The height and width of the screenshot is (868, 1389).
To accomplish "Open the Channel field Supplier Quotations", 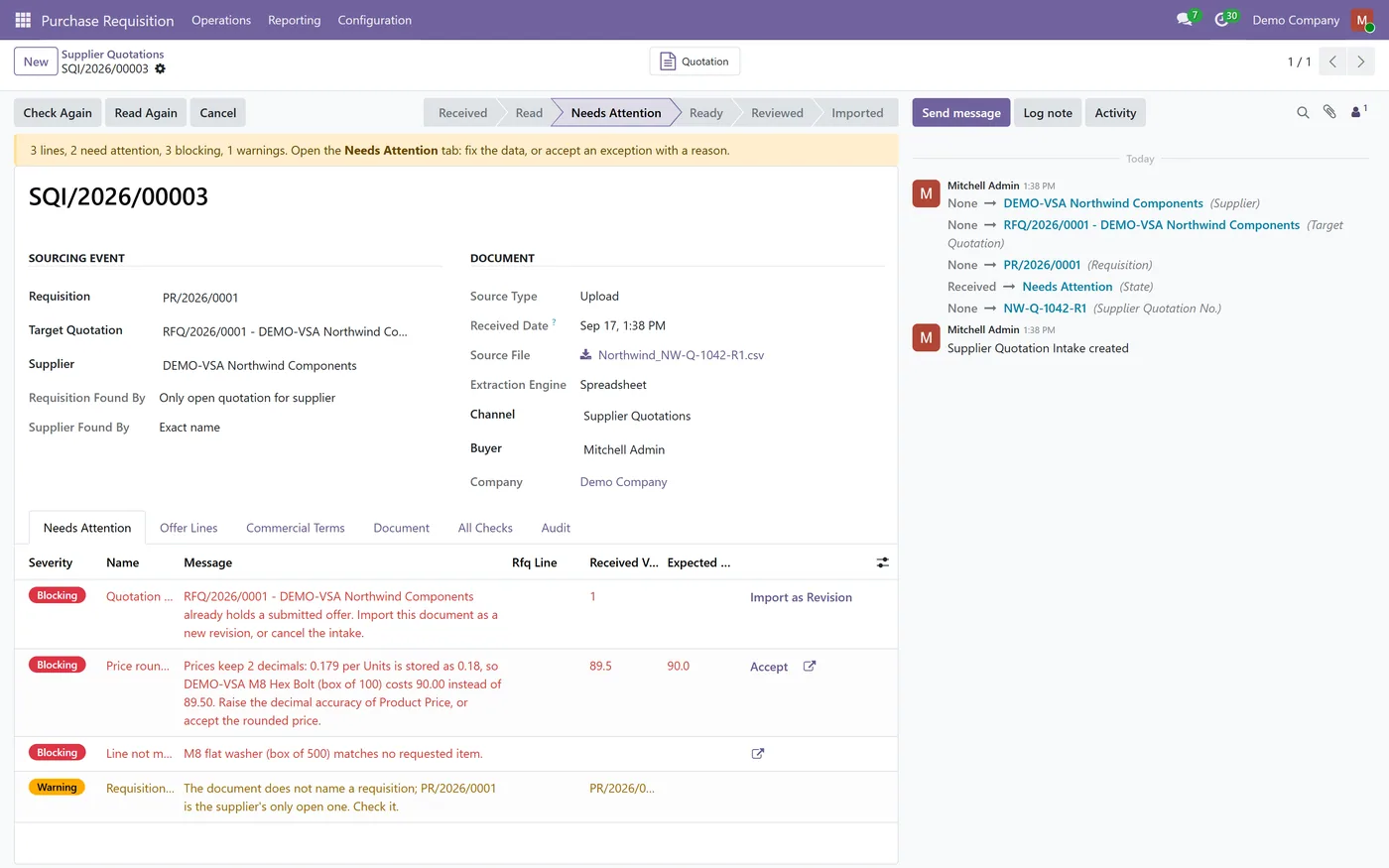I will tap(731, 416).
